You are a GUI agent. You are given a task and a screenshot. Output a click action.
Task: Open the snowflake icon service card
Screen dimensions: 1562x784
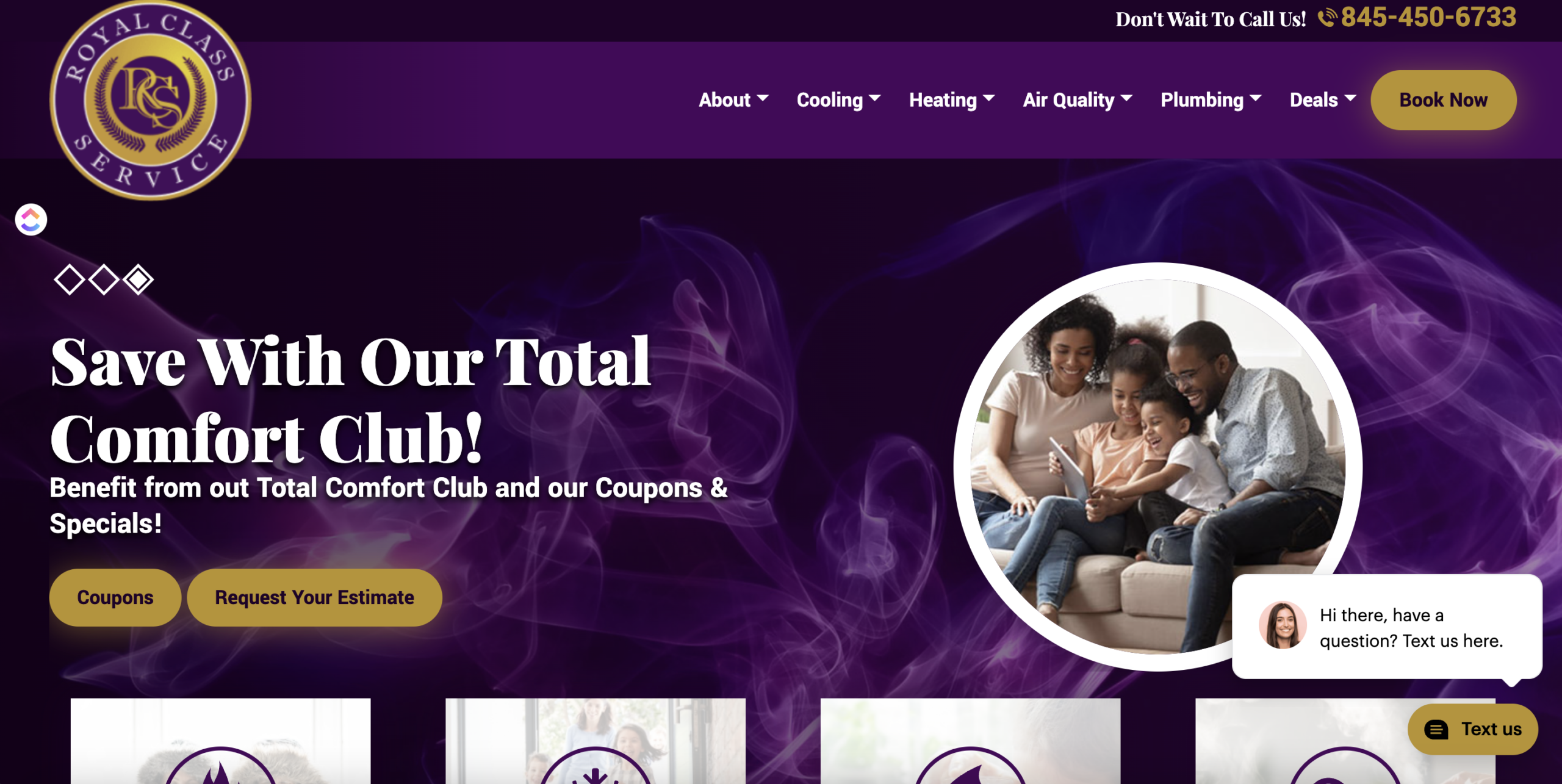coord(596,741)
